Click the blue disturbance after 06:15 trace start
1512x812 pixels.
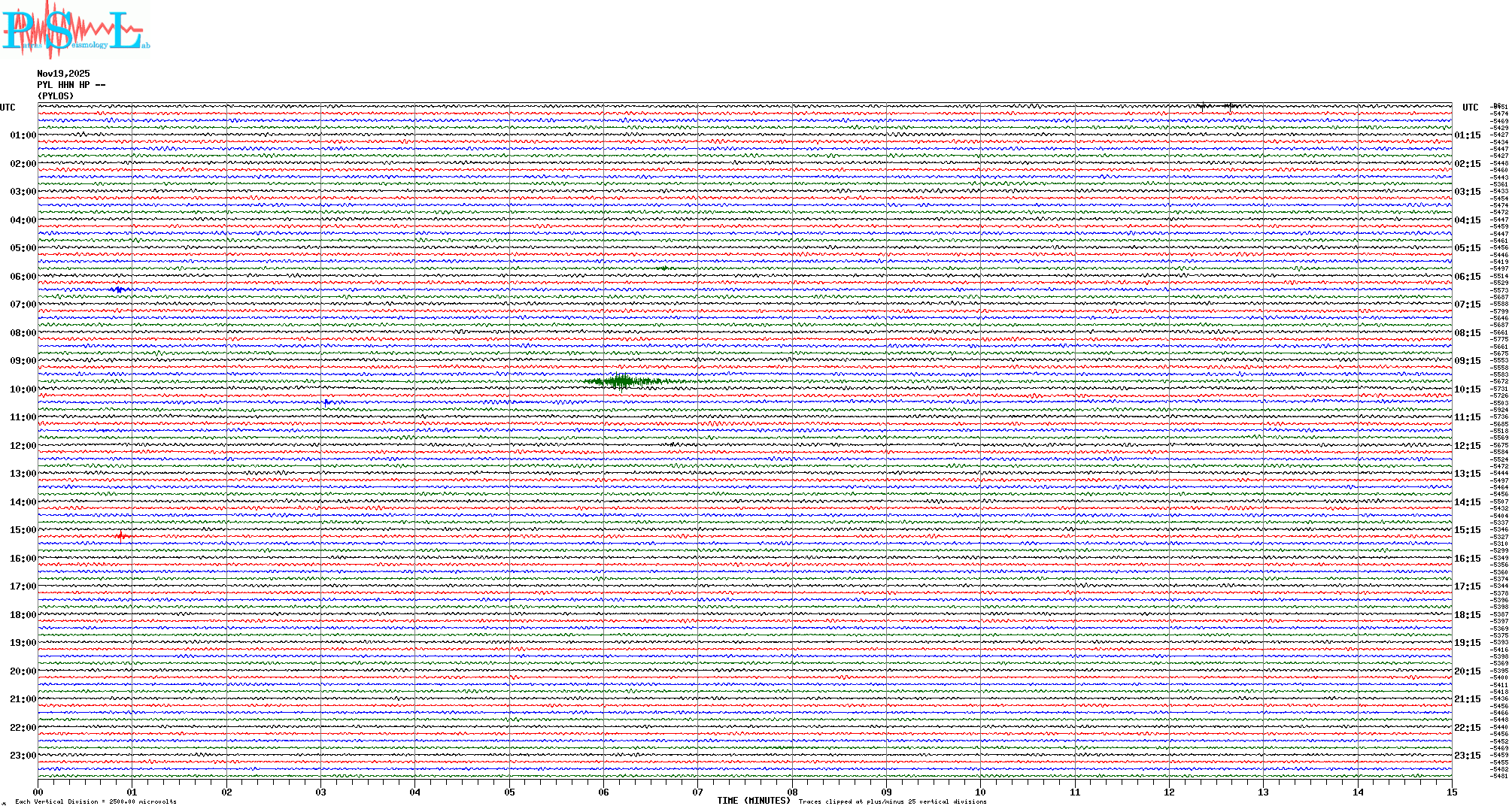[118, 289]
